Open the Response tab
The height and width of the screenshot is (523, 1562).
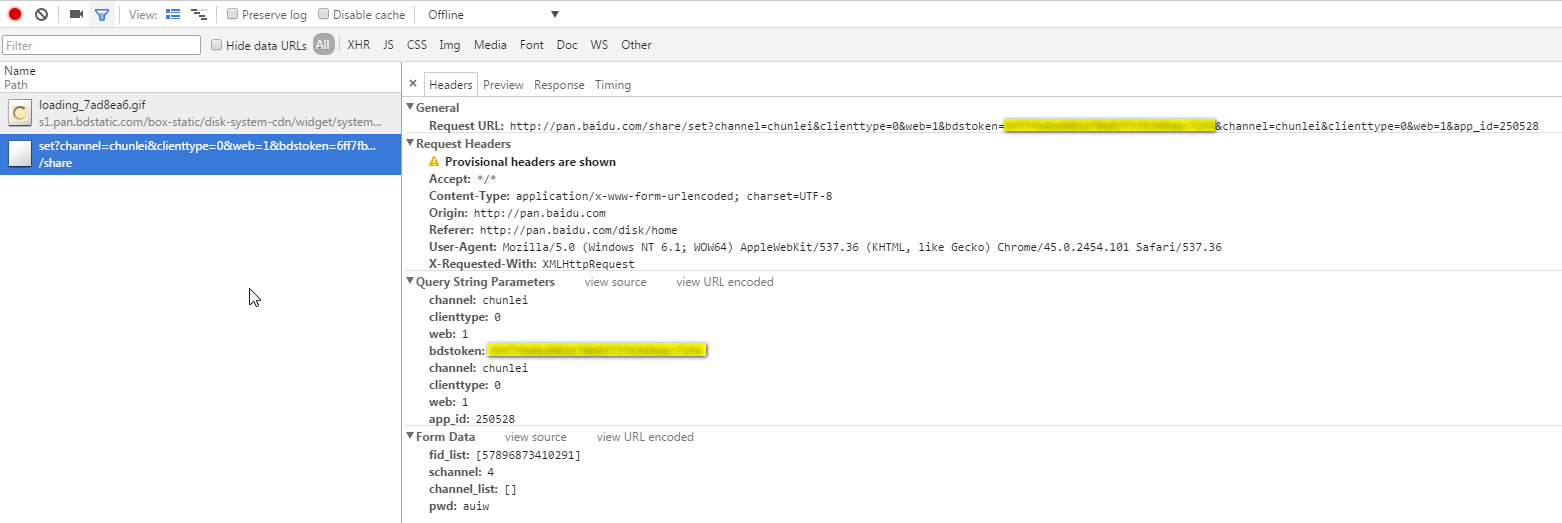click(559, 85)
